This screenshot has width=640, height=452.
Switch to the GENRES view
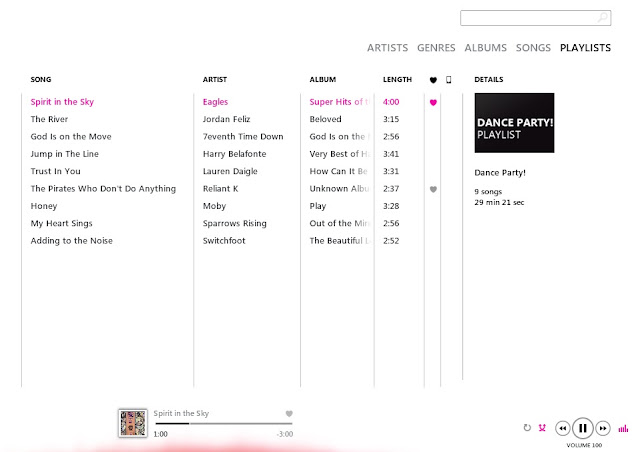(436, 48)
